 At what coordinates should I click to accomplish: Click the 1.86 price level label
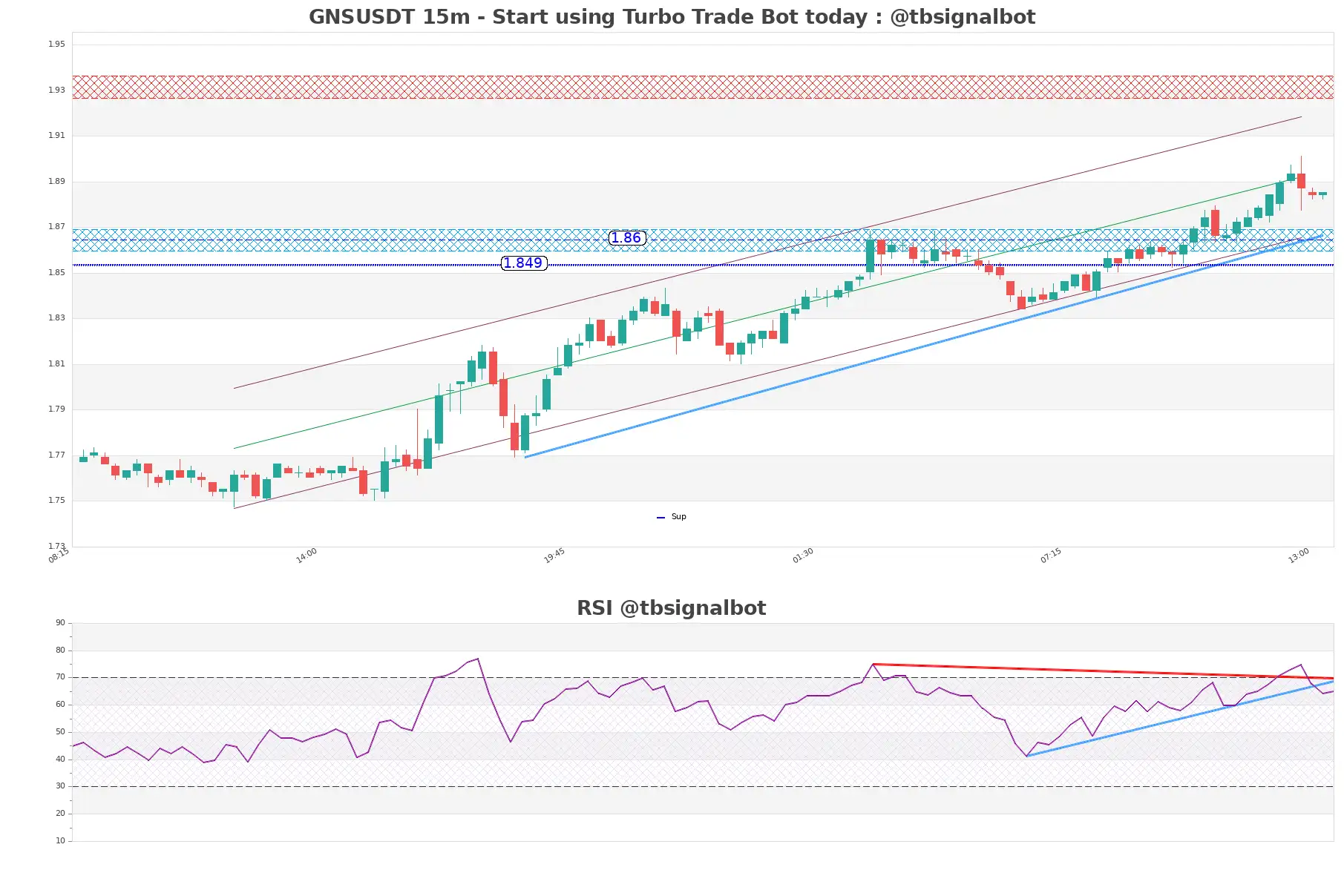[x=627, y=238]
